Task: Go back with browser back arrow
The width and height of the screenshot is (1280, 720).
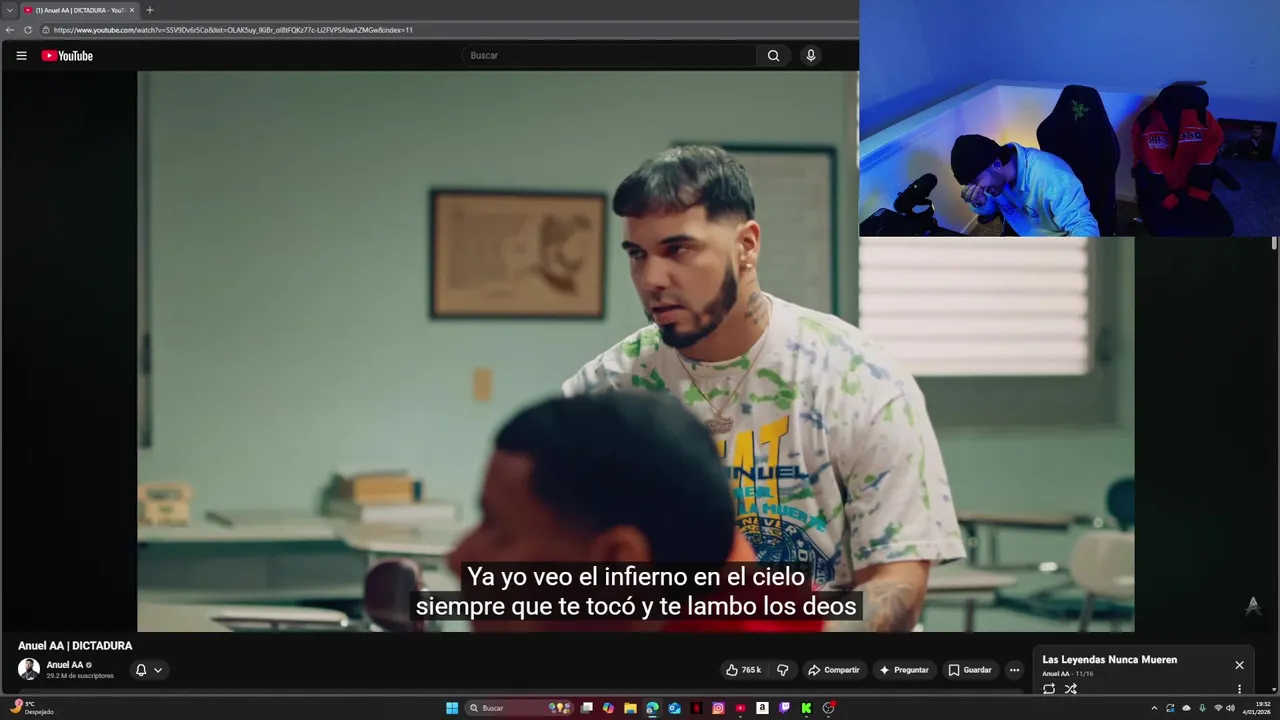Action: tap(10, 30)
